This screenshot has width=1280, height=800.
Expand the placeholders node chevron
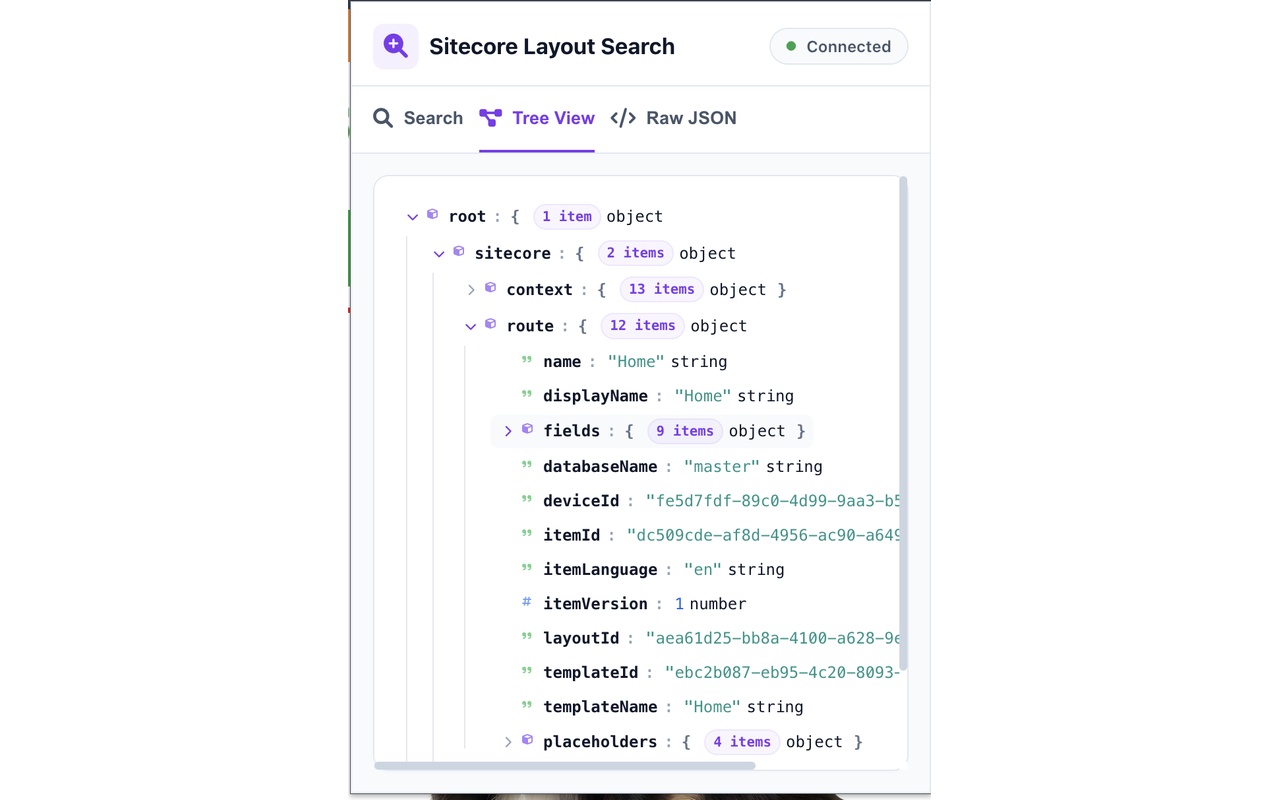(x=508, y=742)
